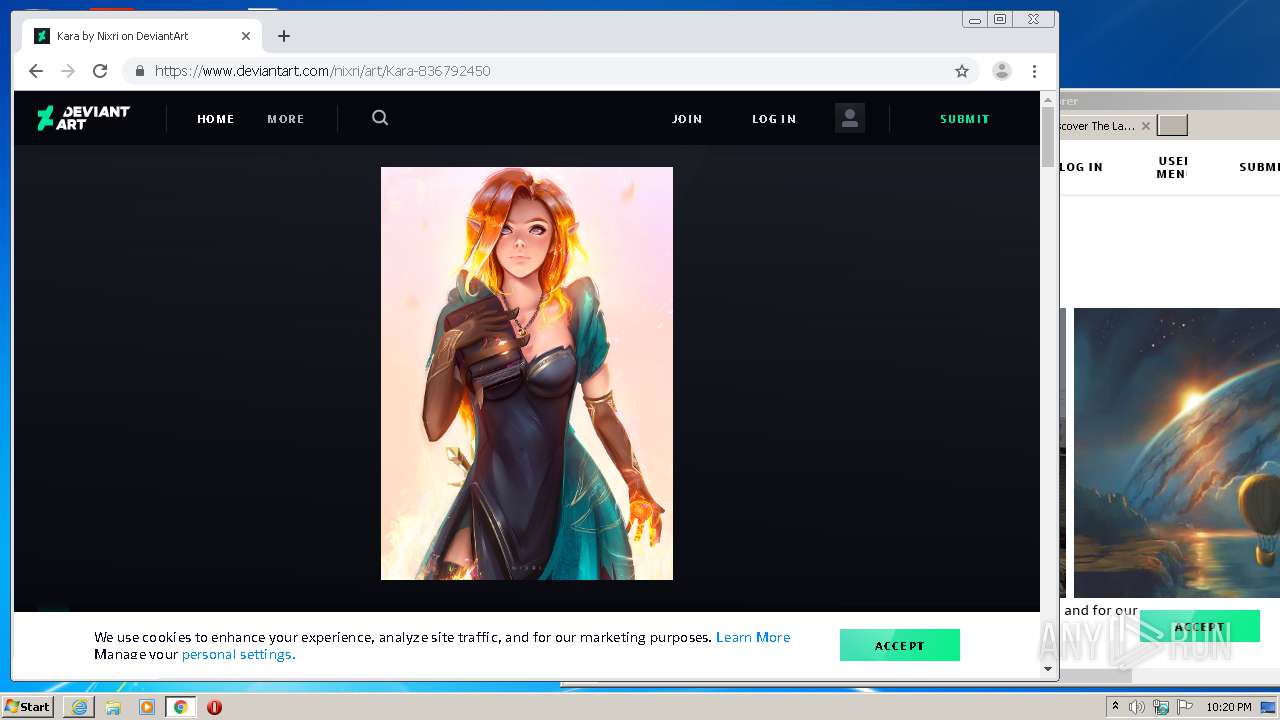Open Learn More cookie link
The height and width of the screenshot is (720, 1280).
point(753,637)
